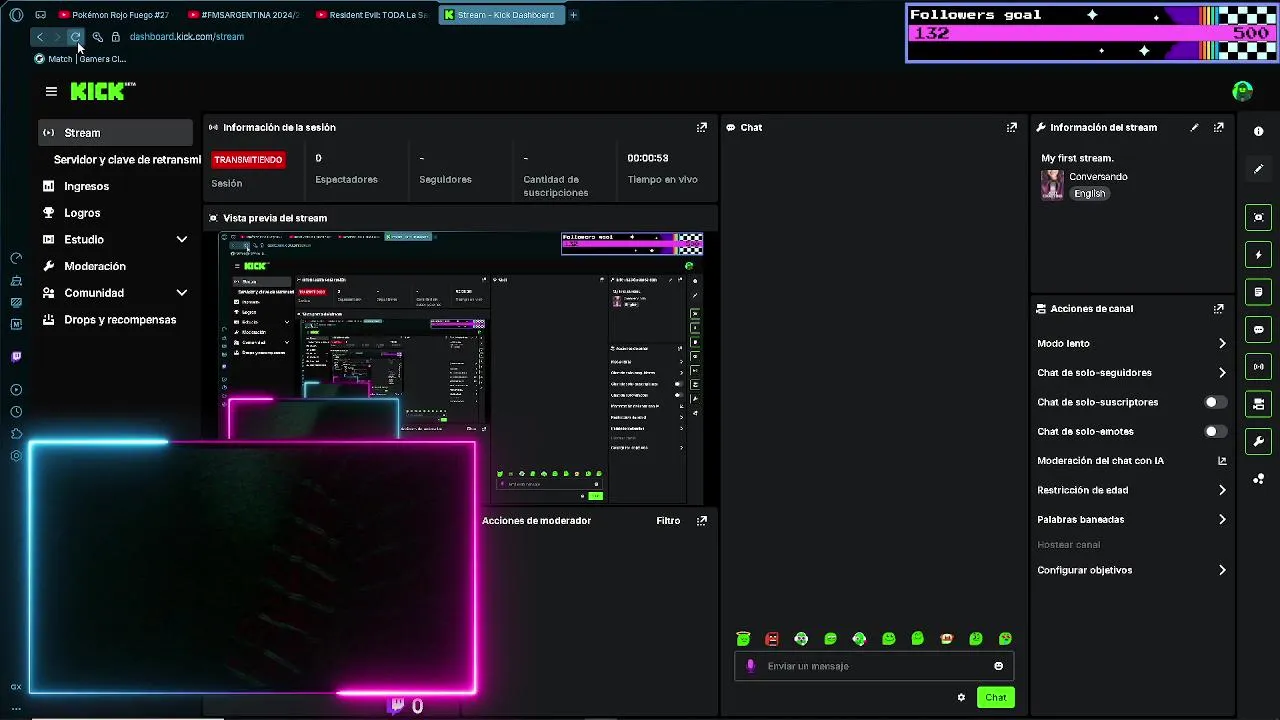Click the Followers goal progress bar
Image resolution: width=1280 pixels, height=720 pixels.
(x=1091, y=33)
